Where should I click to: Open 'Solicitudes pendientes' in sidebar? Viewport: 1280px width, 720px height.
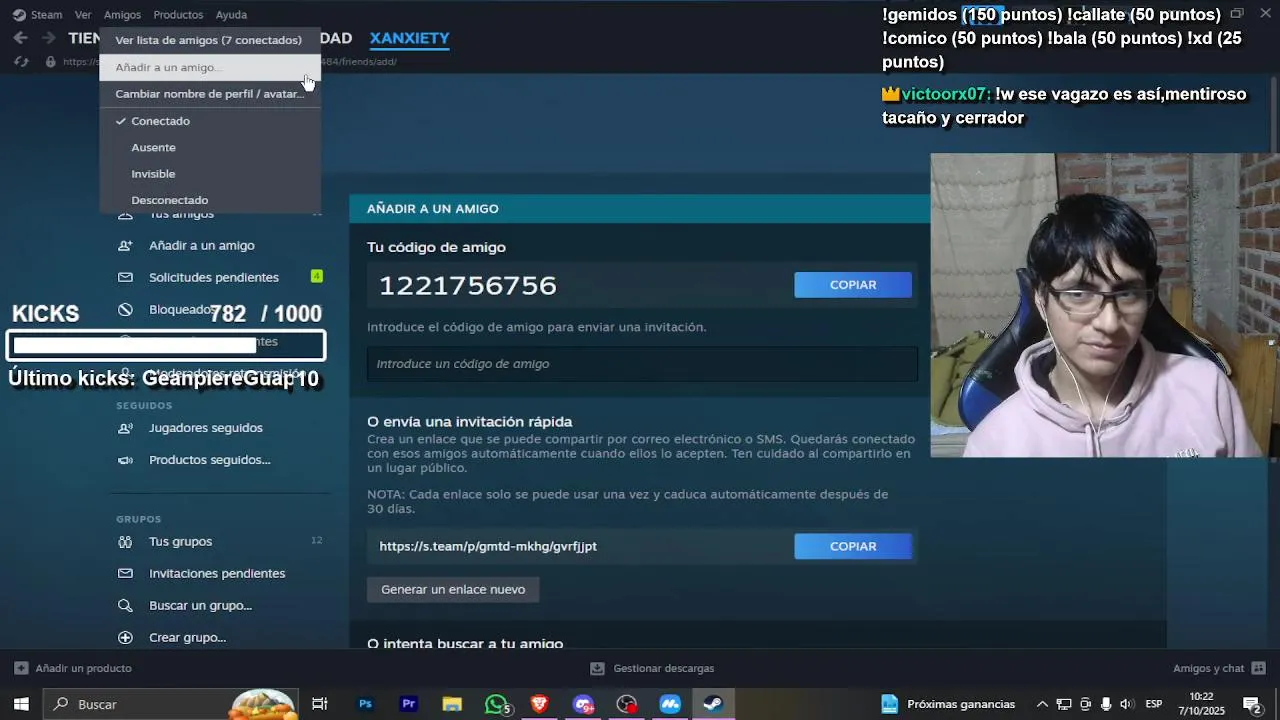pyautogui.click(x=214, y=277)
